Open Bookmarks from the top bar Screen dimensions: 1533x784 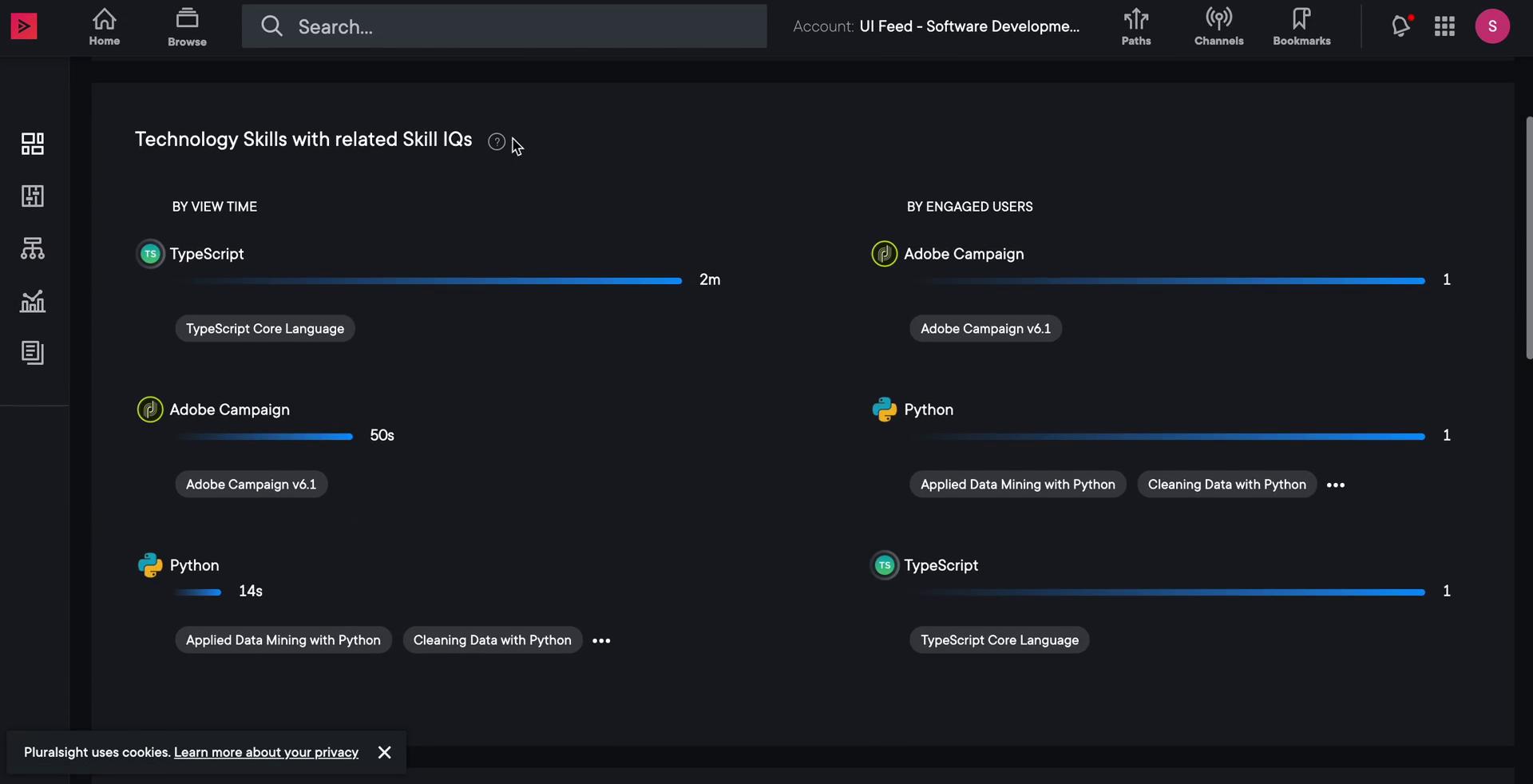coord(1301,27)
